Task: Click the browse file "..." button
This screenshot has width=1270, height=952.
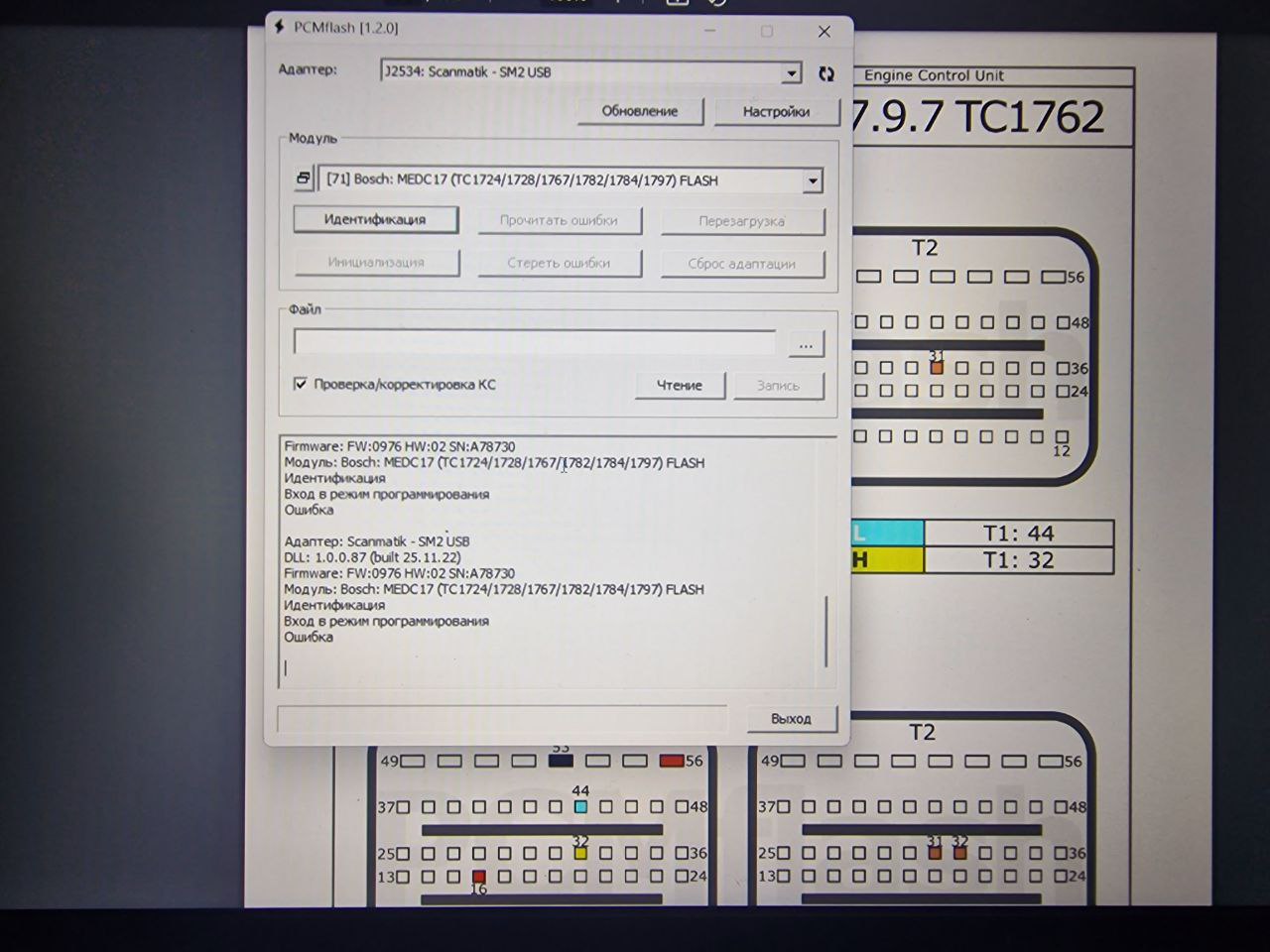Action: tap(806, 344)
